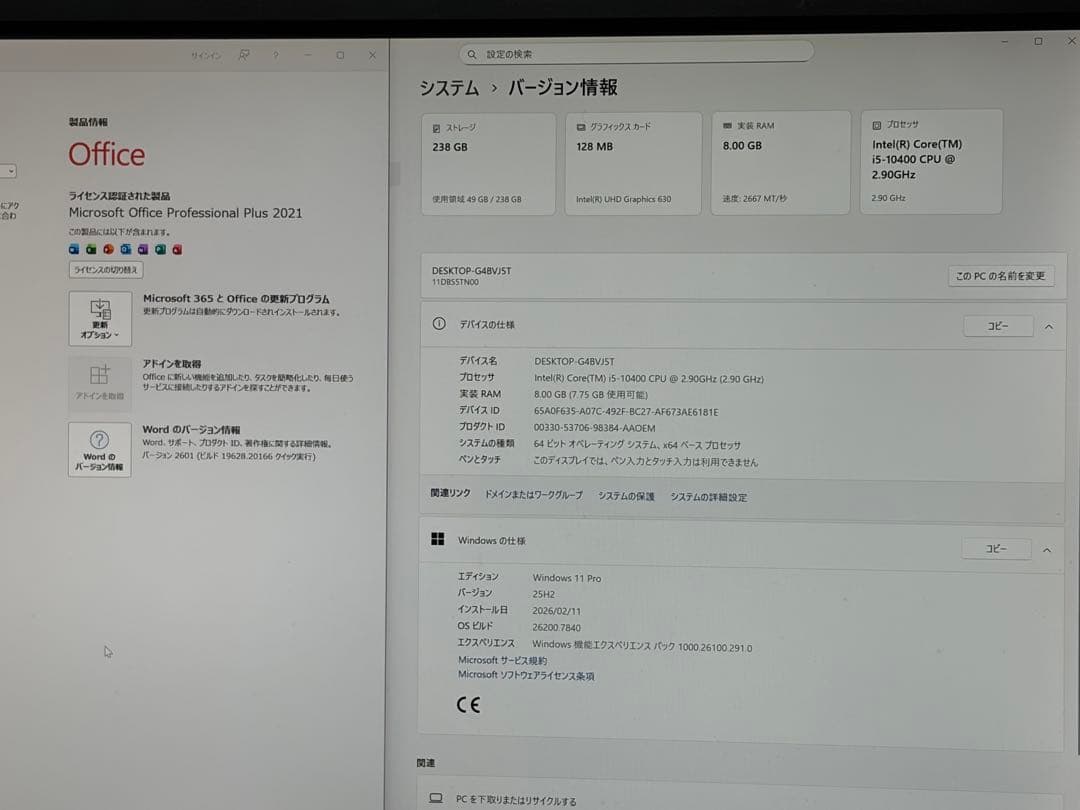The width and height of the screenshot is (1080, 810).
Task: Click the greyed アドインを取得 button
Action: tap(100, 383)
